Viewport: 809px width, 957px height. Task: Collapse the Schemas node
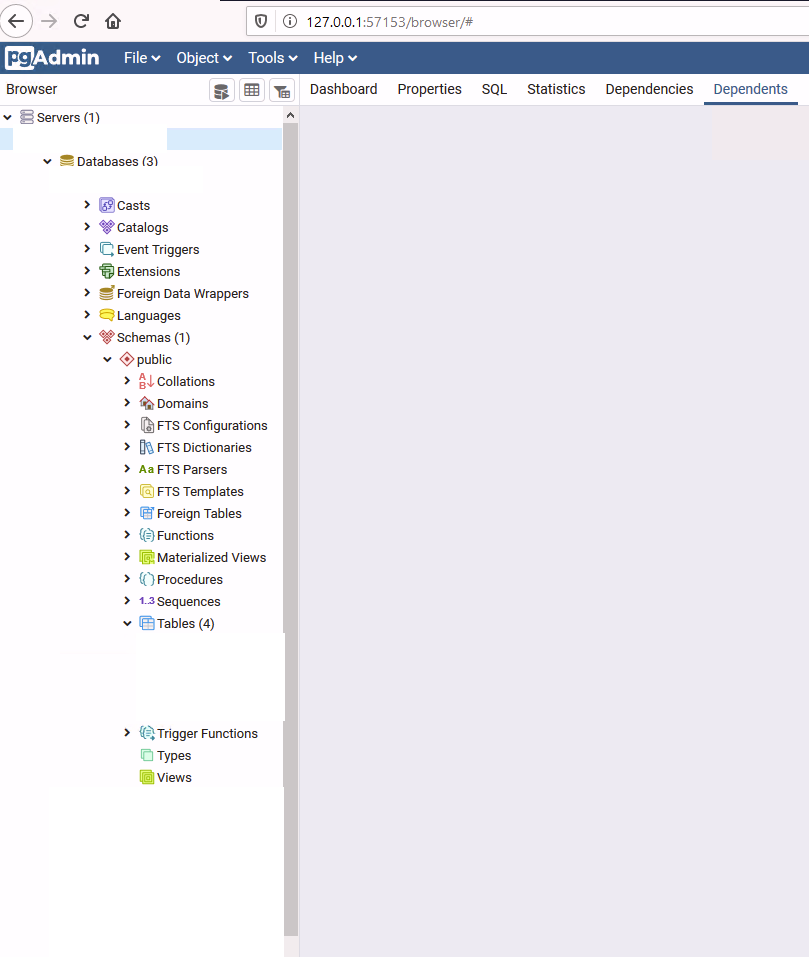pos(87,337)
